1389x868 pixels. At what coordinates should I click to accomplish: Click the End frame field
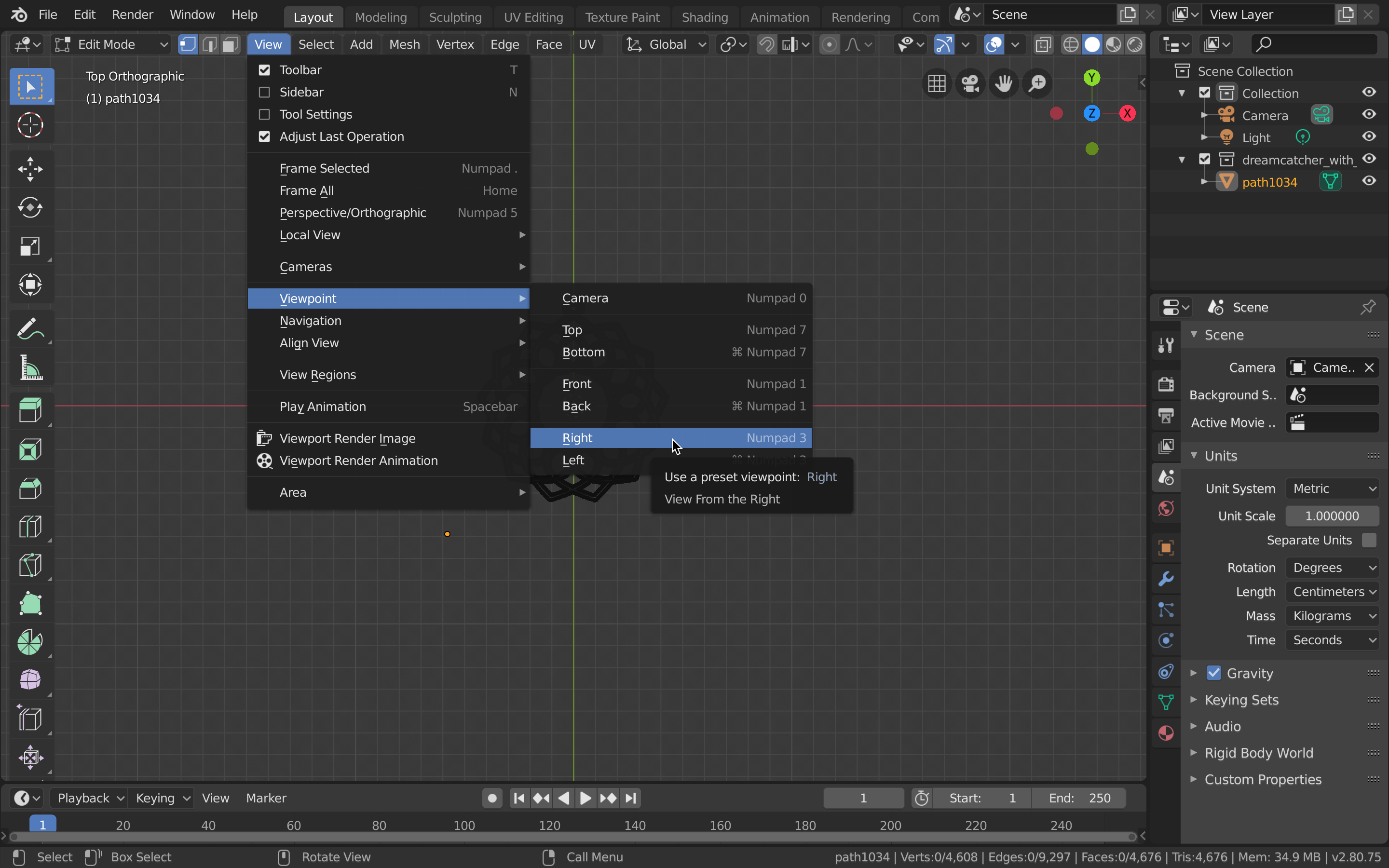tap(1079, 798)
